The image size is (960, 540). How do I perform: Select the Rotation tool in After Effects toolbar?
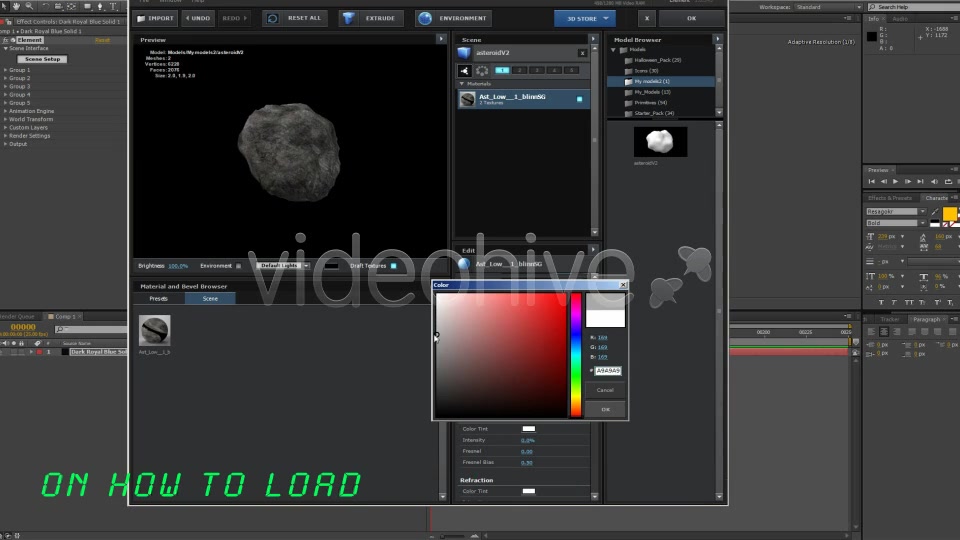point(45,6)
